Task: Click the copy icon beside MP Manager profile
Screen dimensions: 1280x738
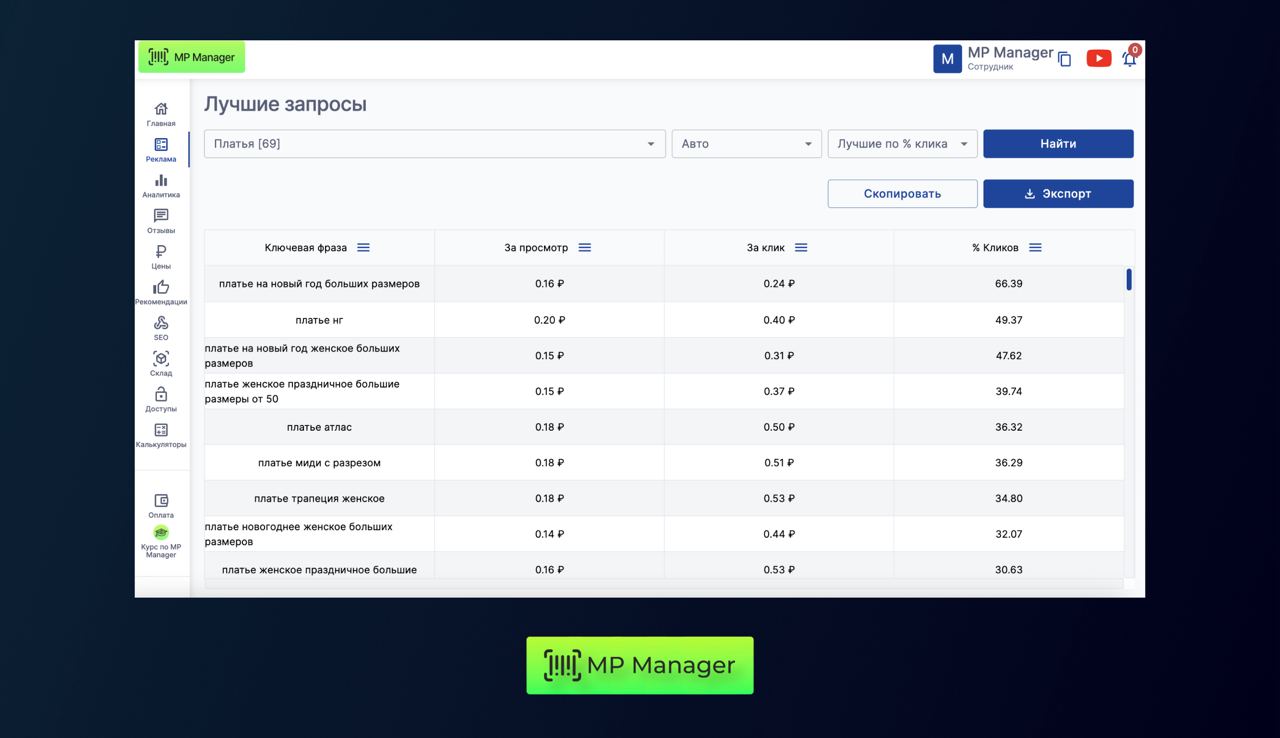Action: pos(1064,60)
